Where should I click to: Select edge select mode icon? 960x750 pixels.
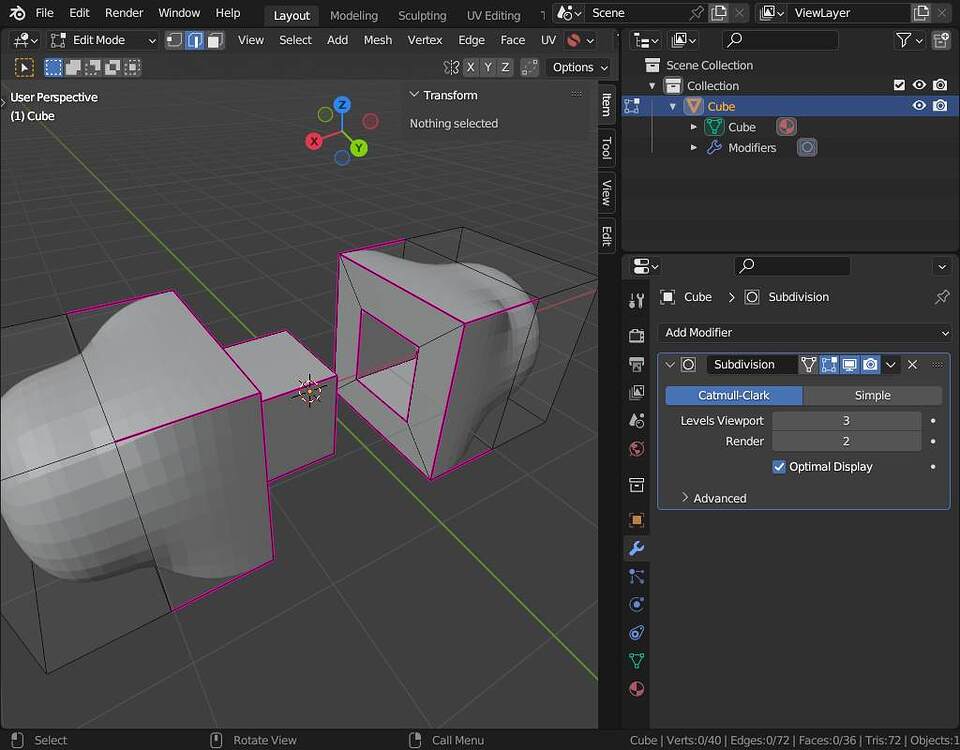pyautogui.click(x=195, y=40)
